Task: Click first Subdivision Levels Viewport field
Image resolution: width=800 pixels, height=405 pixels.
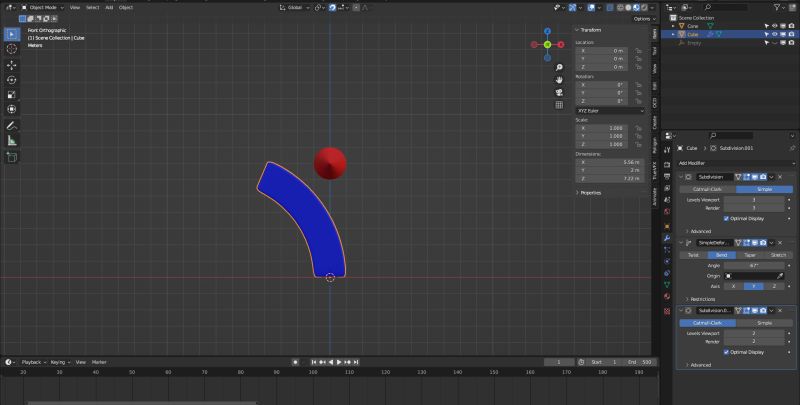Action: coord(754,200)
